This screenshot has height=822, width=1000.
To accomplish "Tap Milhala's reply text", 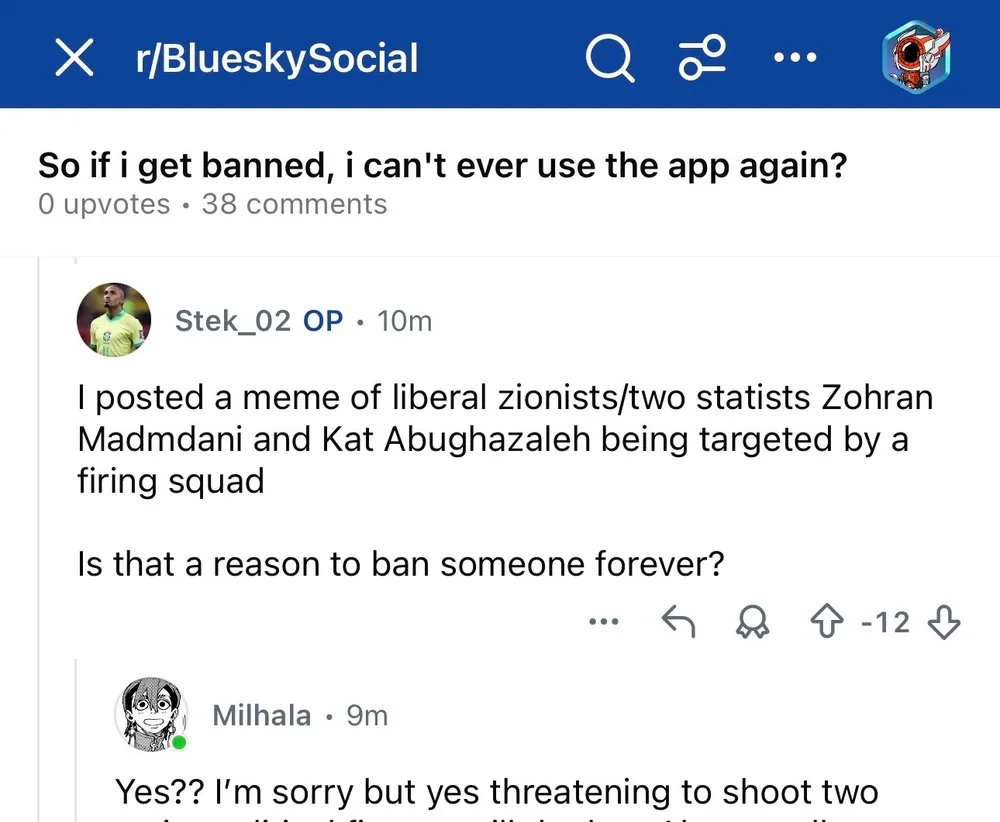I will pyautogui.click(x=497, y=792).
